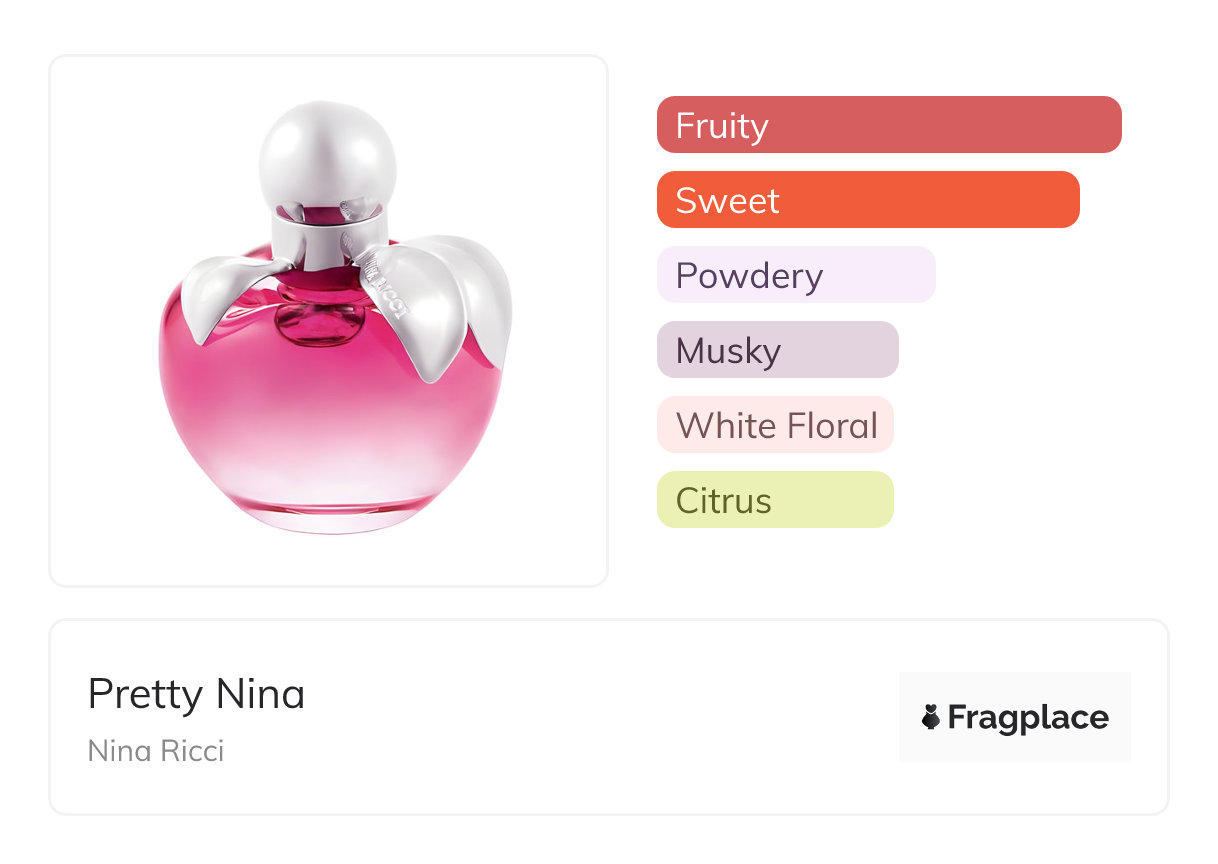Click the Fragplace wordmark text
Image resolution: width=1218 pixels, height=864 pixels.
pos(1028,717)
